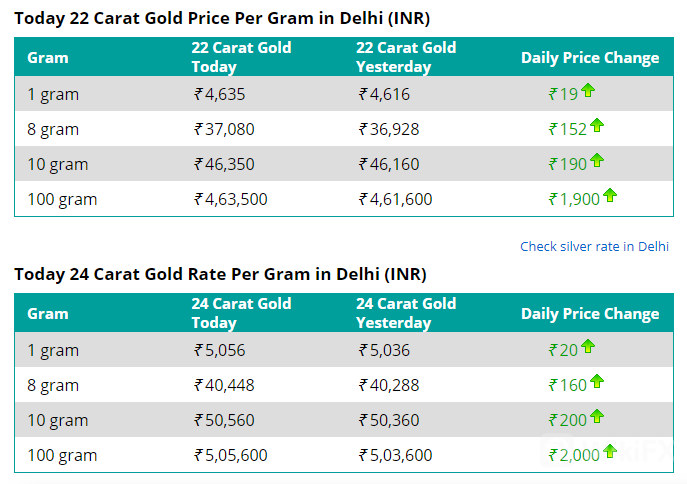Click green up arrow in 22 carat 8 gram row
687x484 pixels.
pyautogui.click(x=597, y=126)
